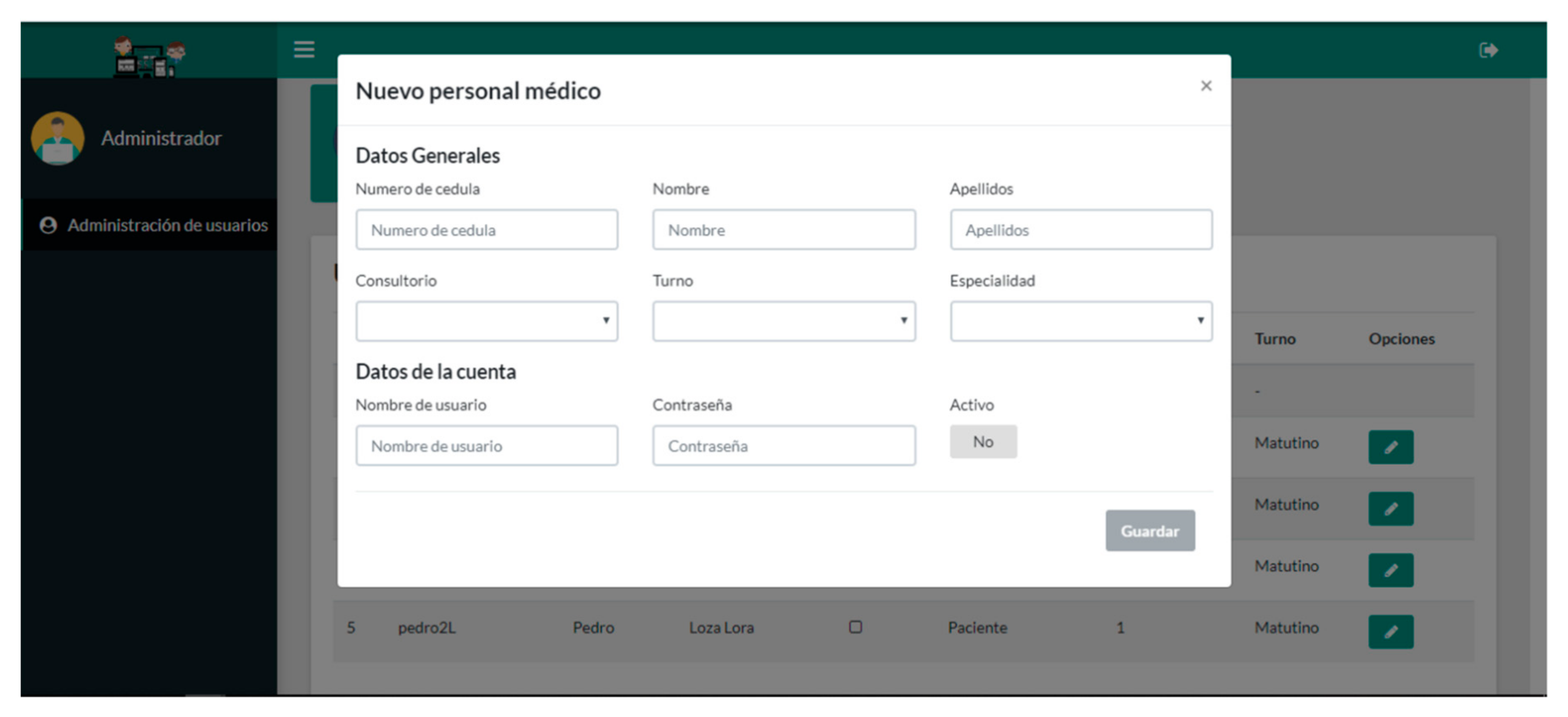Open the Especialidad dropdown
The width and height of the screenshot is (1568, 717).
coord(1081,321)
